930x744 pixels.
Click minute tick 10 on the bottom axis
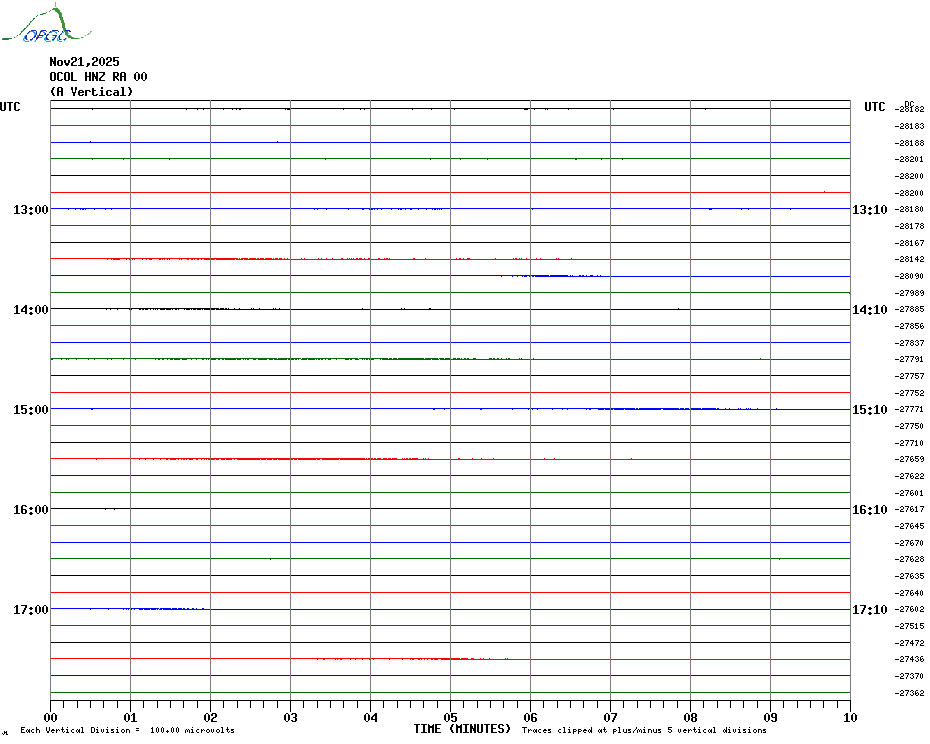pyautogui.click(x=849, y=717)
